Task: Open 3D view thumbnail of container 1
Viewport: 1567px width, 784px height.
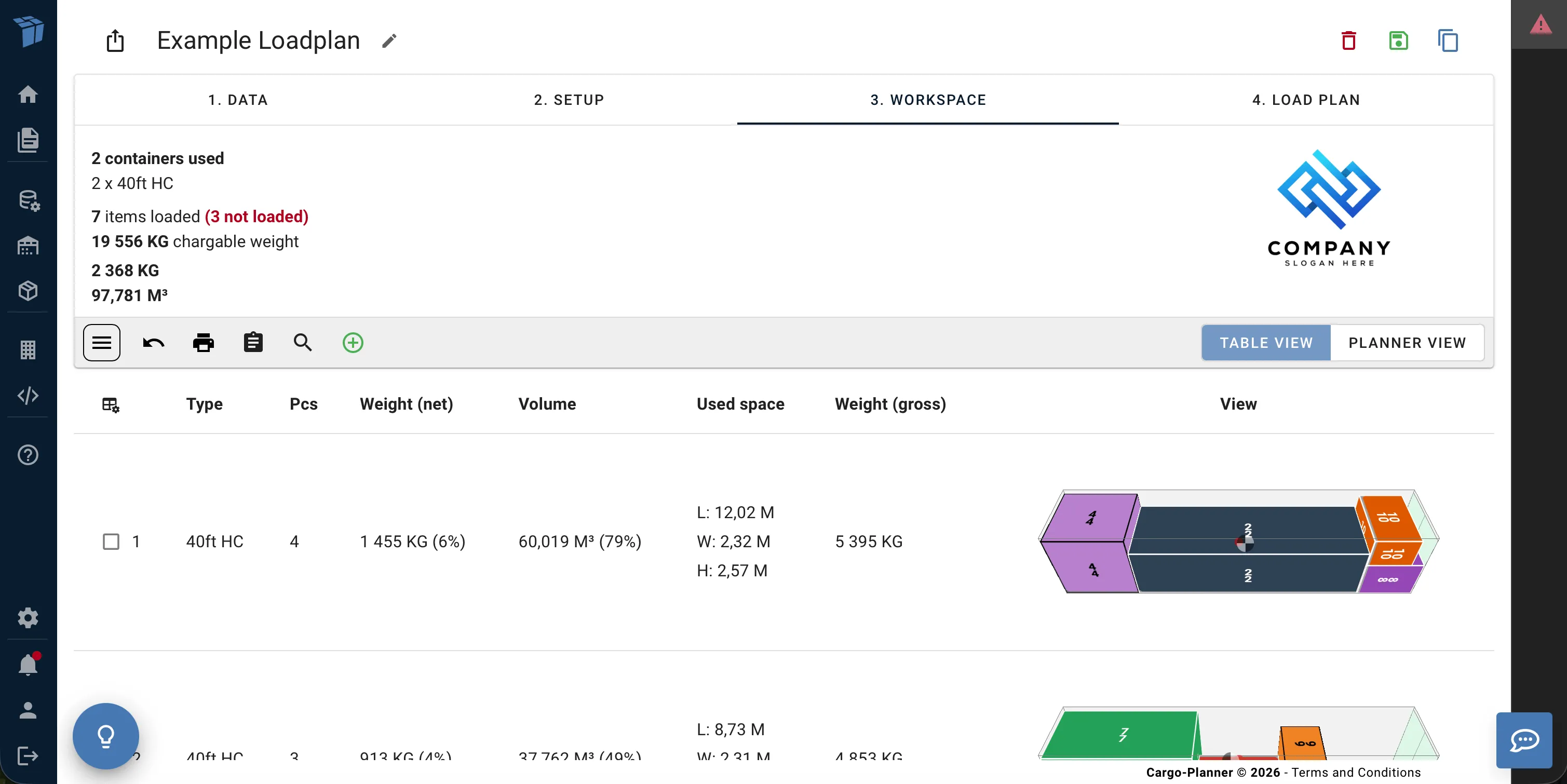Action: point(1238,542)
